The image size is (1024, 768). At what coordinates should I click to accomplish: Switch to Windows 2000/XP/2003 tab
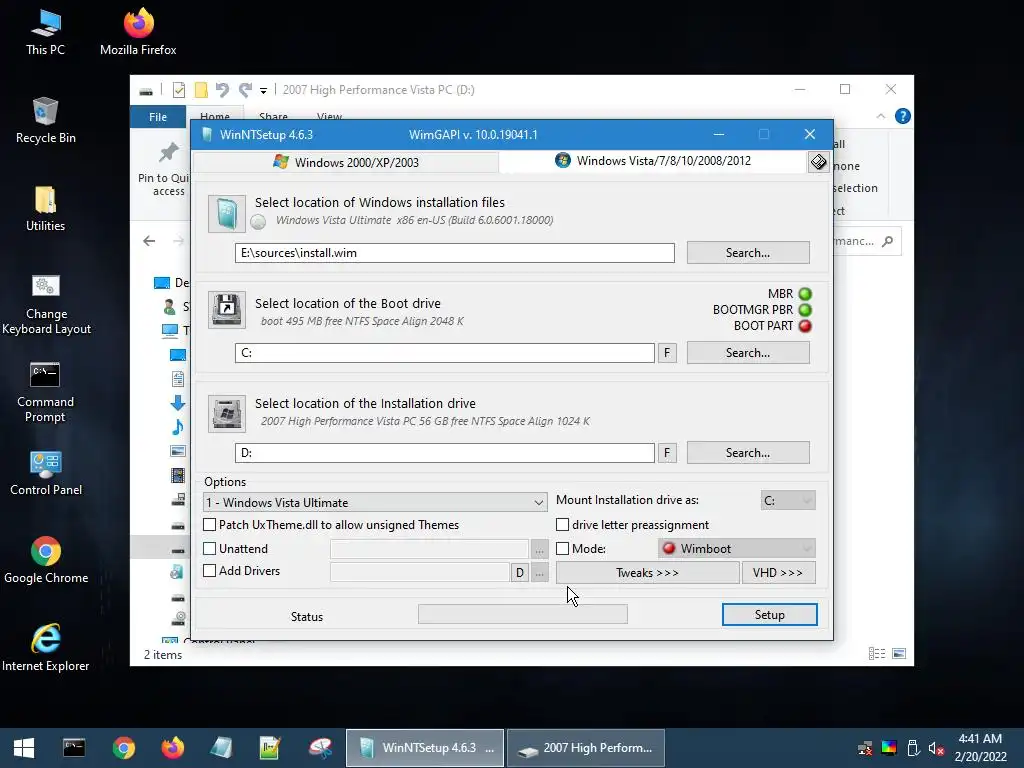tap(346, 162)
